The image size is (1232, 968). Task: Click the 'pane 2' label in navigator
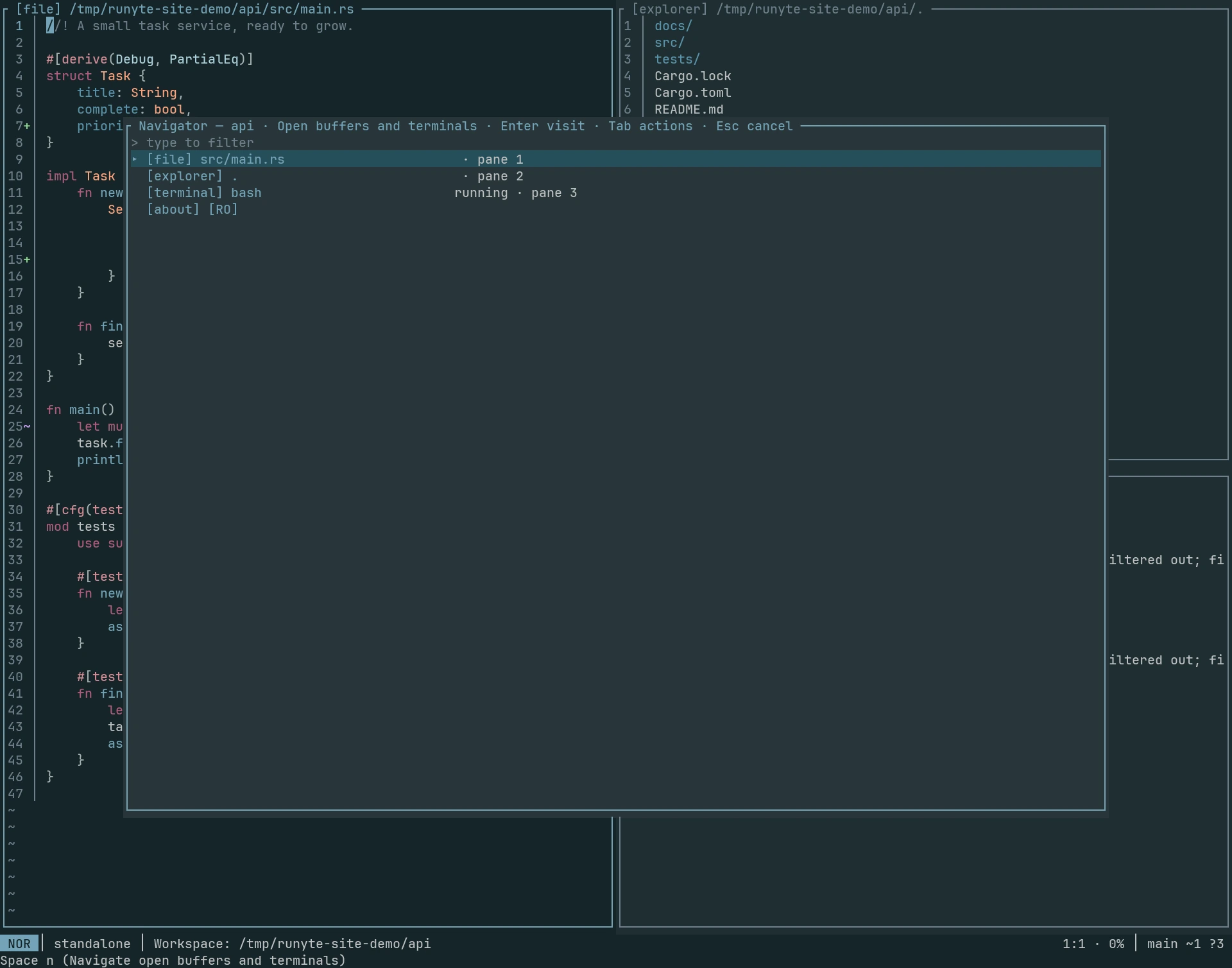(x=500, y=176)
